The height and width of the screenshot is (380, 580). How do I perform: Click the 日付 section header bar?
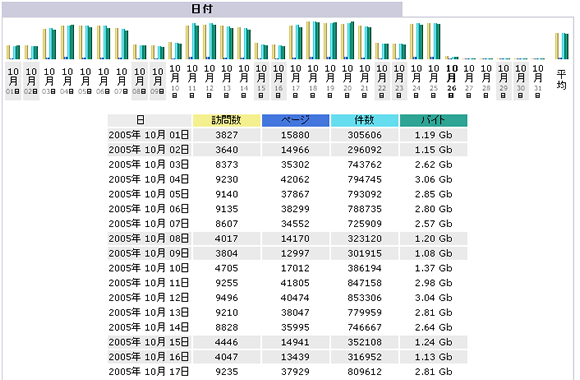click(x=202, y=9)
